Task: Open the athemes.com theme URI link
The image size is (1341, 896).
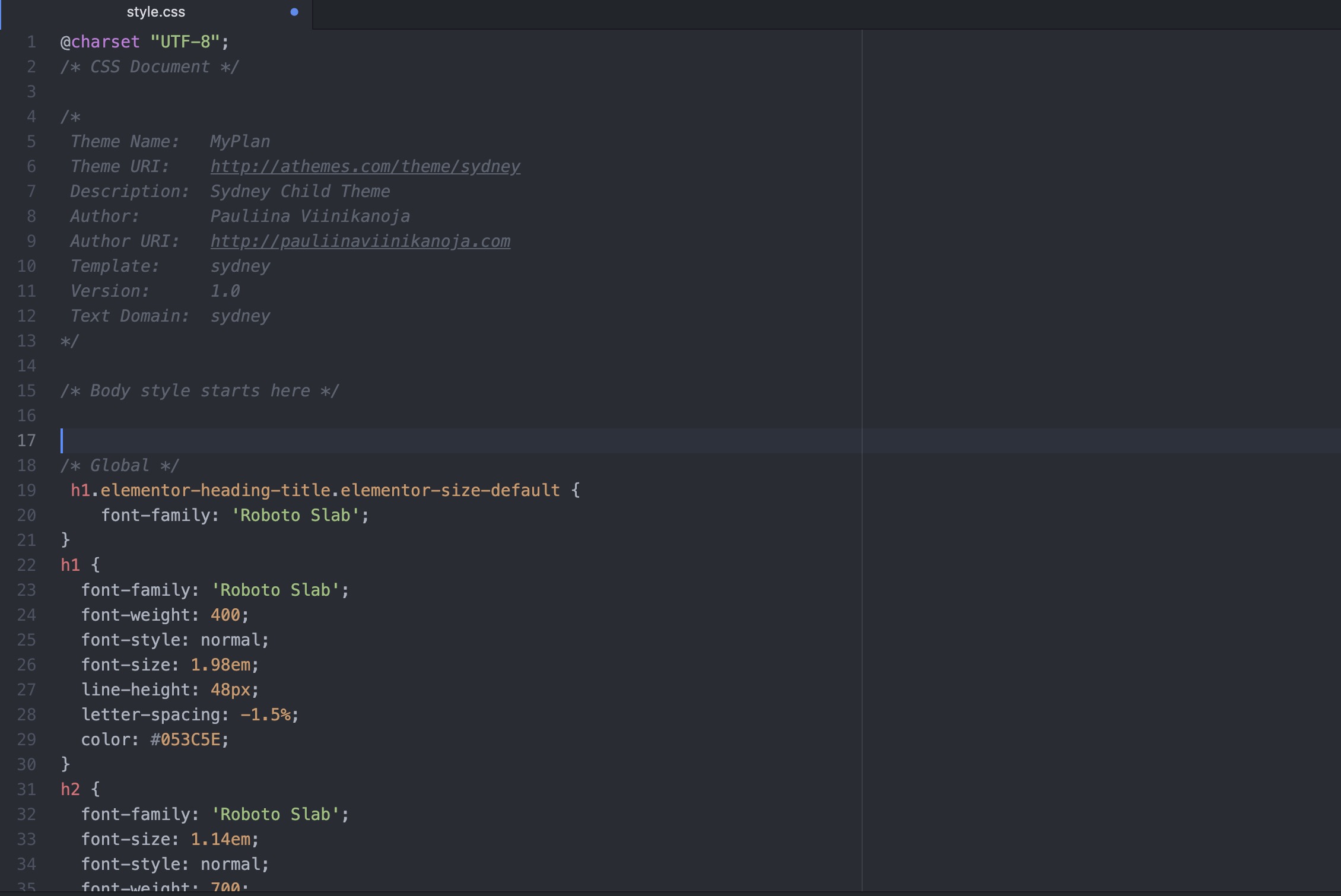Action: click(365, 167)
